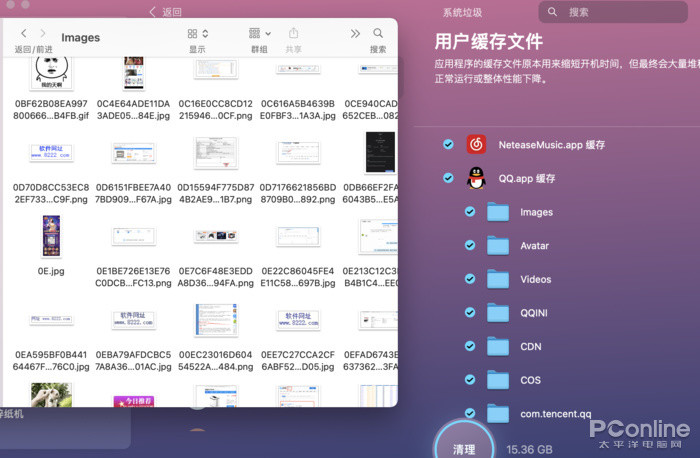Select the COS folder icon
This screenshot has width=700, height=458.
[498, 380]
